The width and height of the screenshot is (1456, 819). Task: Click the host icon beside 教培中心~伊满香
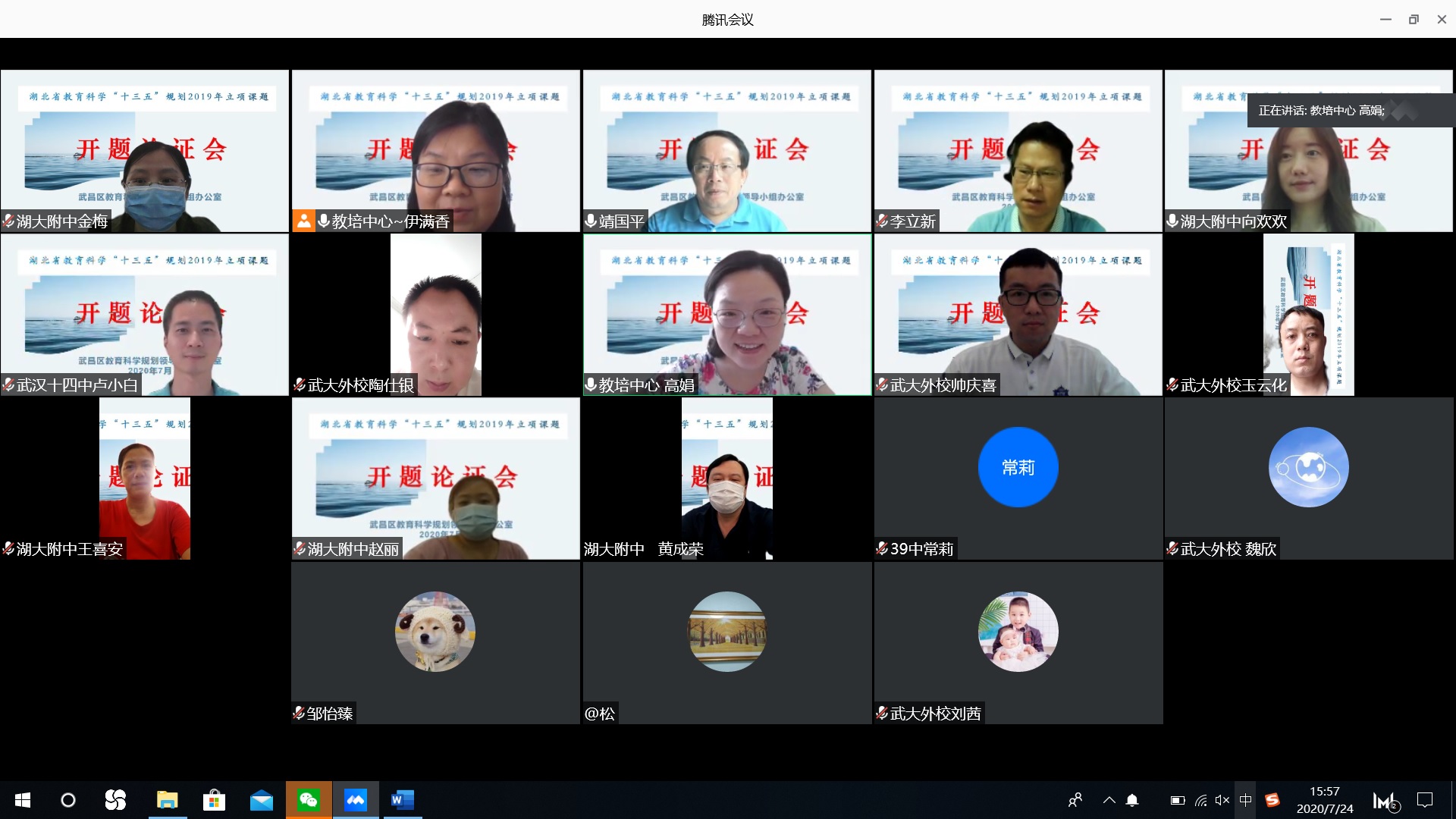coord(303,221)
